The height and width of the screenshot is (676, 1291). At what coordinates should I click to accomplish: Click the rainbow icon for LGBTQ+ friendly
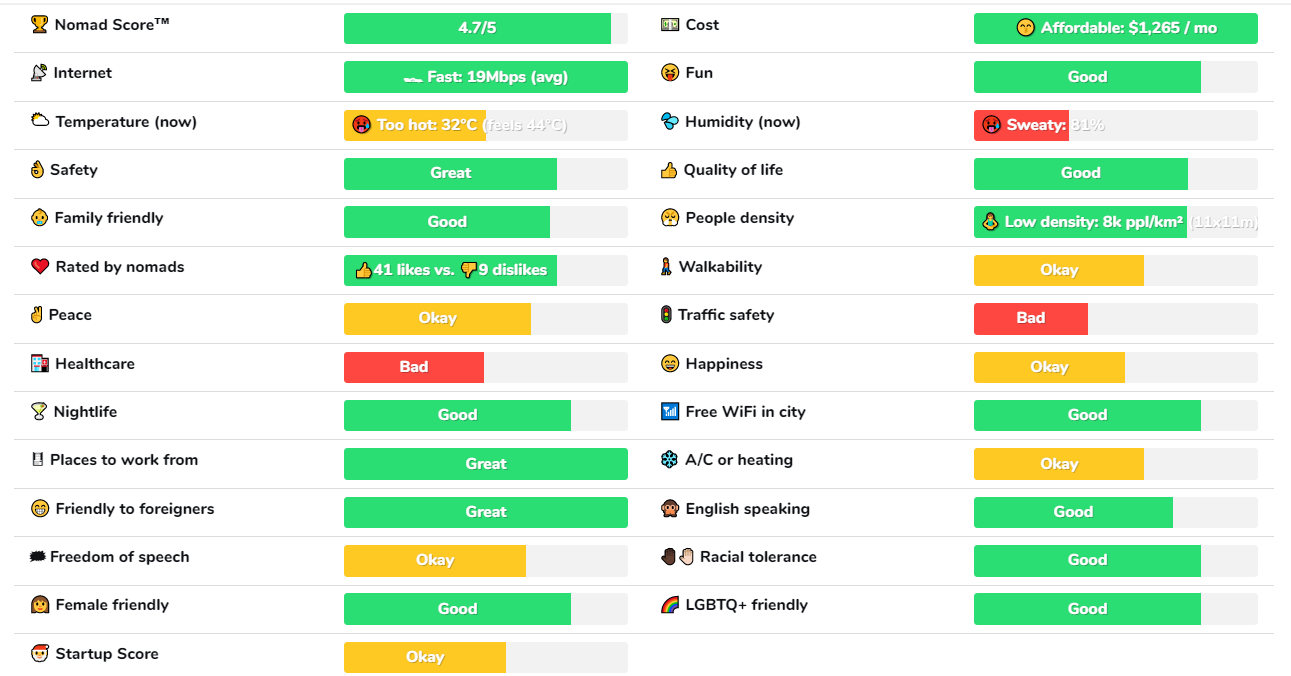[670, 605]
